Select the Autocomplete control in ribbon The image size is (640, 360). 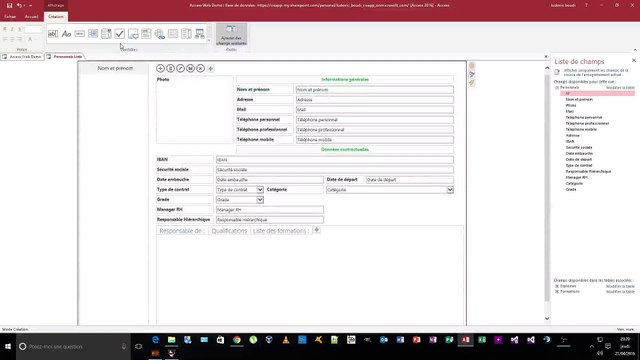point(146,34)
